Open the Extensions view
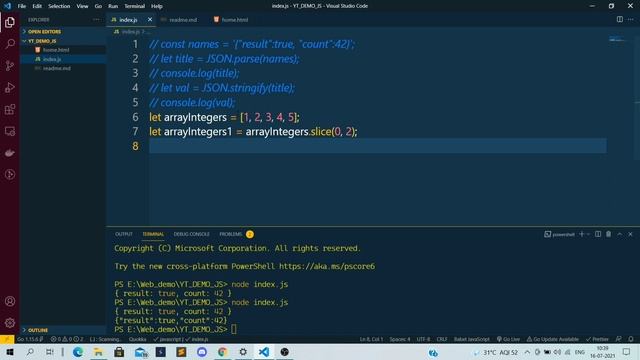This screenshot has width=640, height=360. [x=10, y=109]
